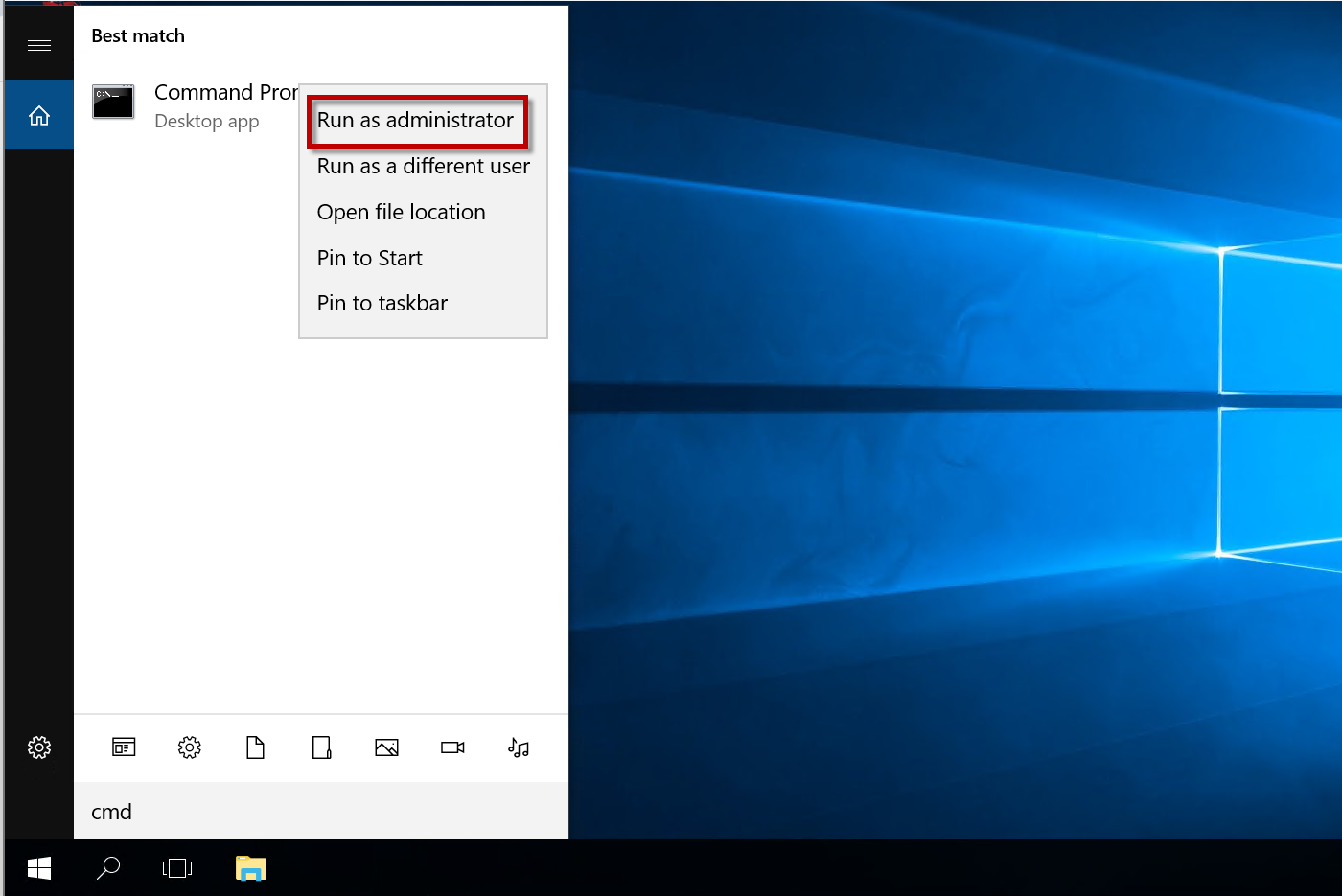The height and width of the screenshot is (896, 1342).
Task: Launch File Explorer from the taskbar
Action: (251, 868)
